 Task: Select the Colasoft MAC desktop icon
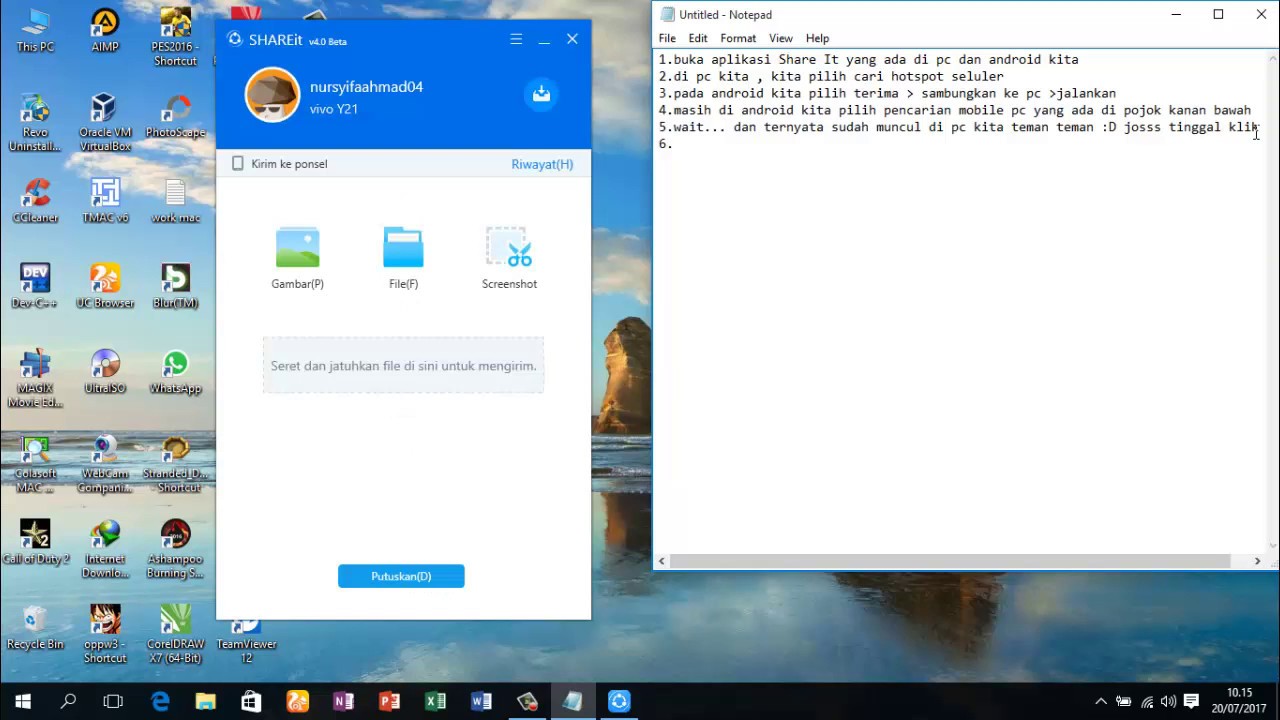pos(35,464)
